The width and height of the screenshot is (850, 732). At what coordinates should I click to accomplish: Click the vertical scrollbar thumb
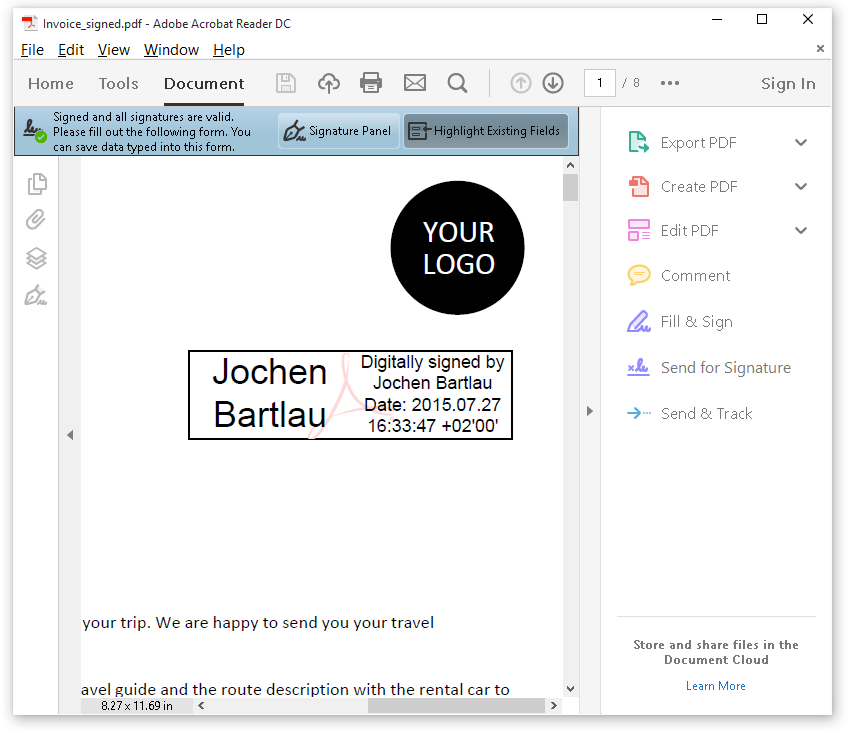tap(570, 188)
